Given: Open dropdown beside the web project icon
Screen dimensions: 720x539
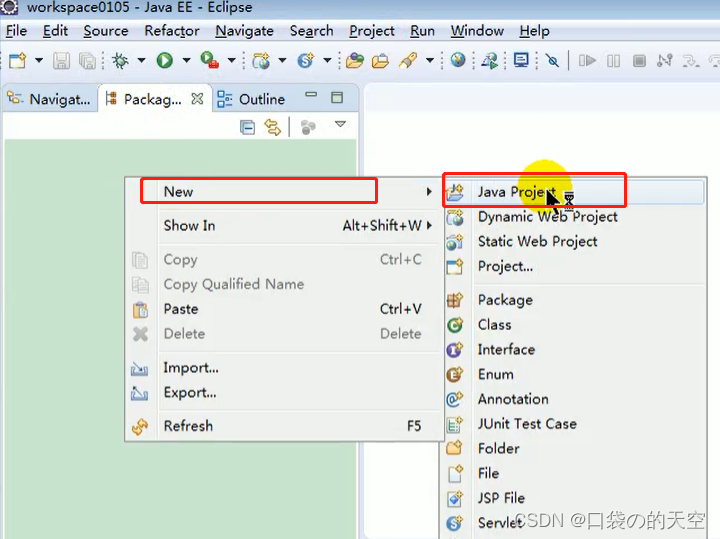Looking at the screenshot, I should click(x=282, y=60).
